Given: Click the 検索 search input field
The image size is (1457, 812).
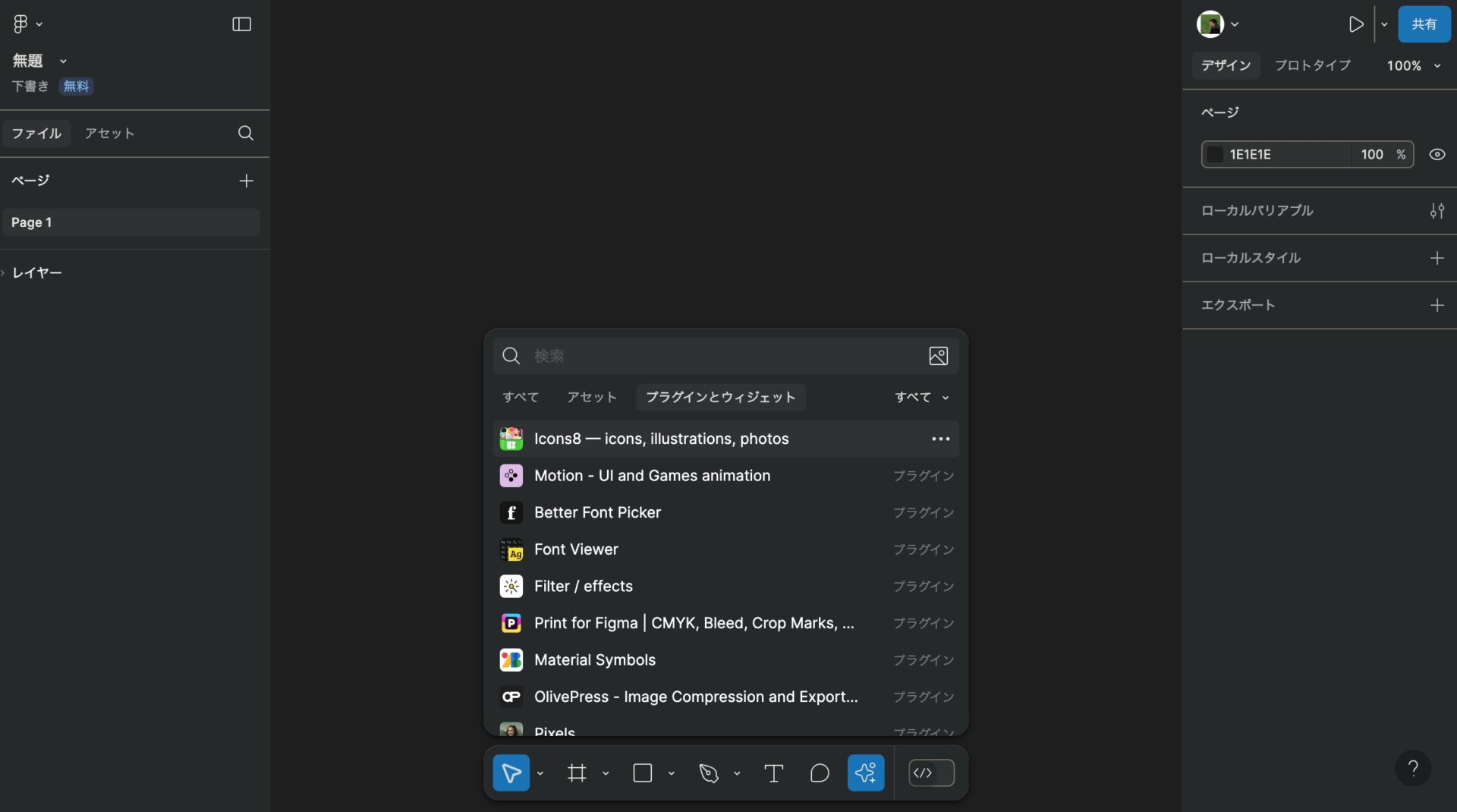Looking at the screenshot, I should point(725,356).
